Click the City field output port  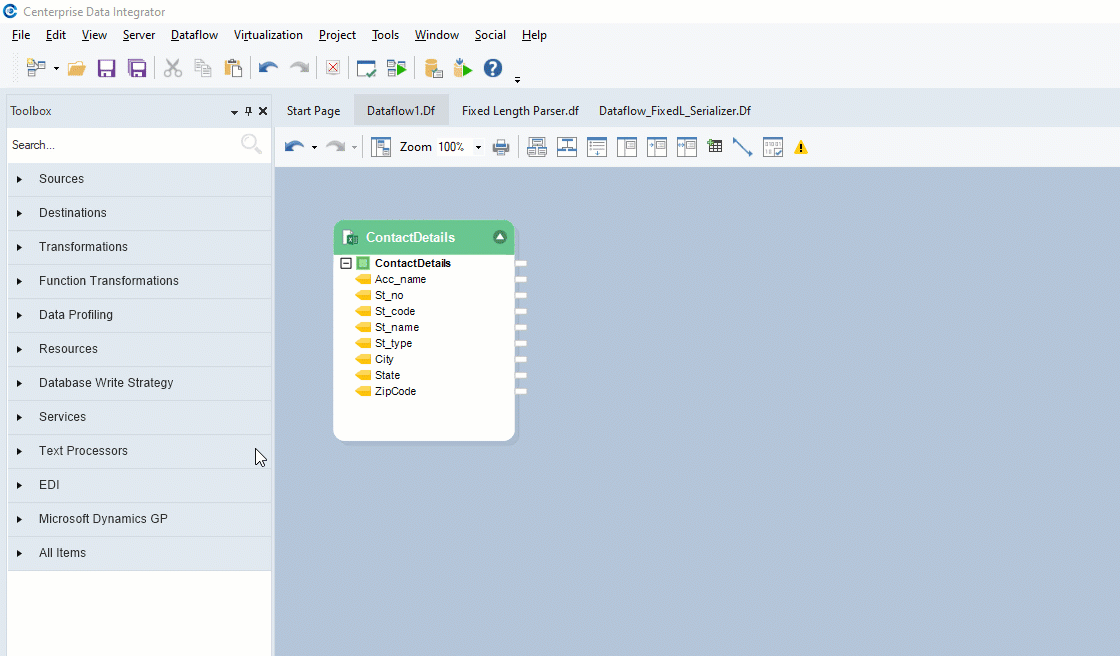[x=520, y=359]
